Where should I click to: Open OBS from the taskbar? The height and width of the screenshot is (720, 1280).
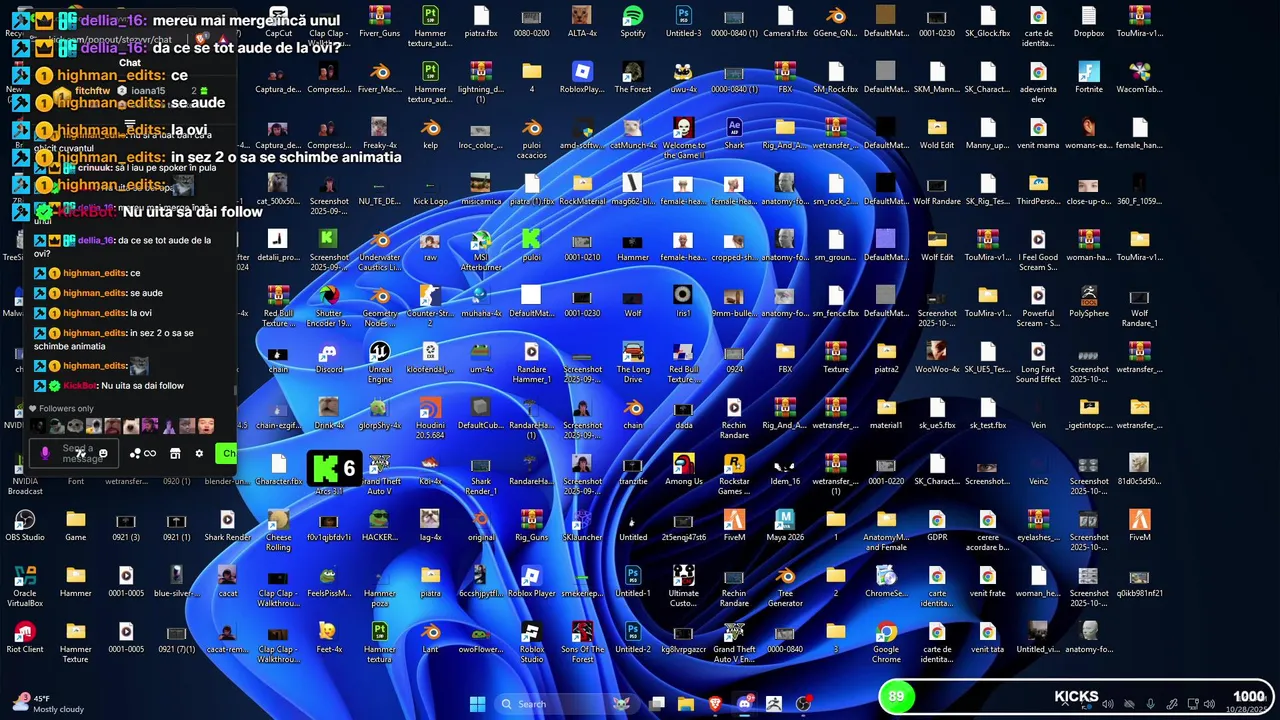pos(803,704)
